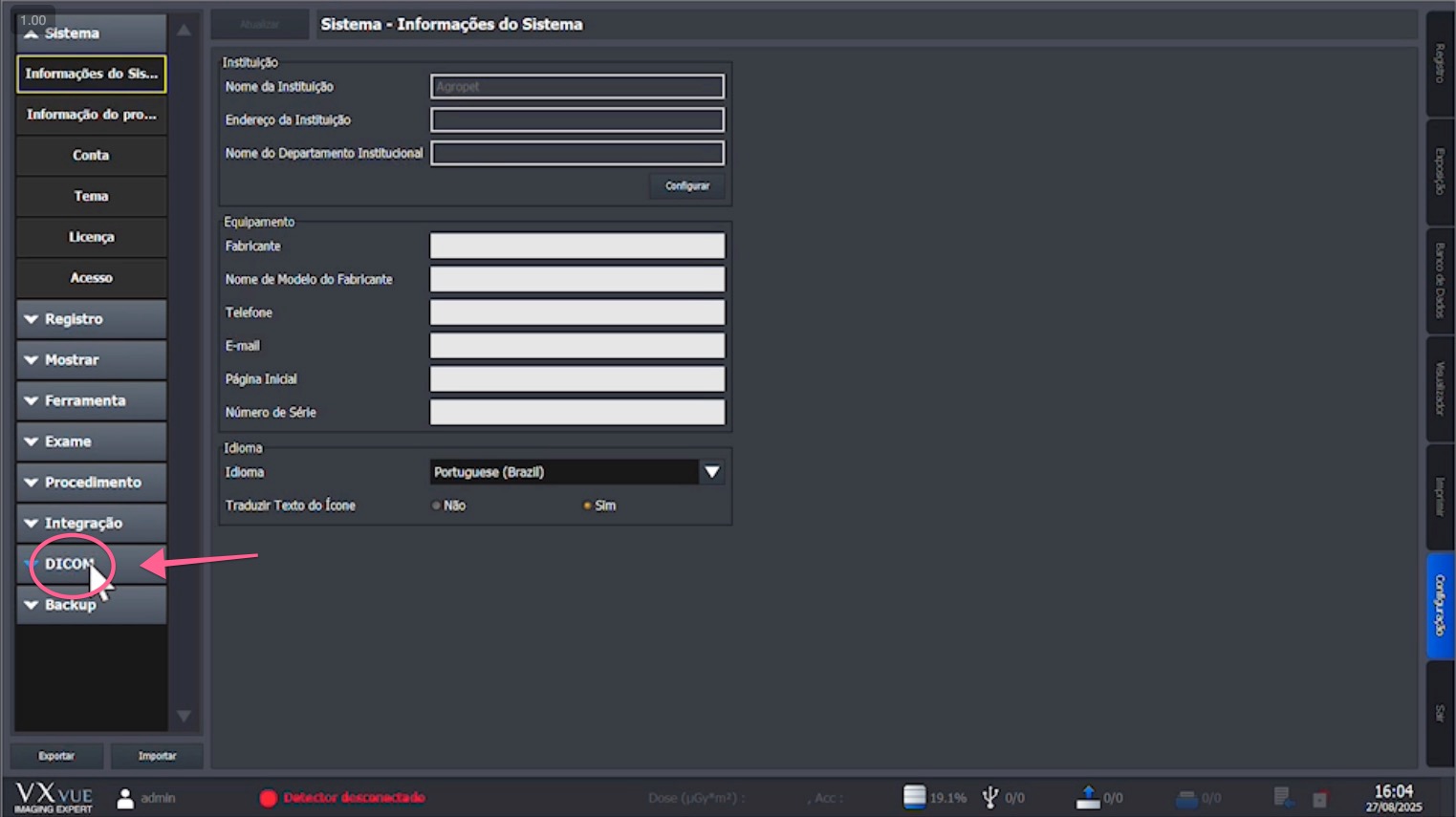Screen dimensions: 1456x817
Task: Click the red Detector desconectado status indicator
Action: coord(269,798)
